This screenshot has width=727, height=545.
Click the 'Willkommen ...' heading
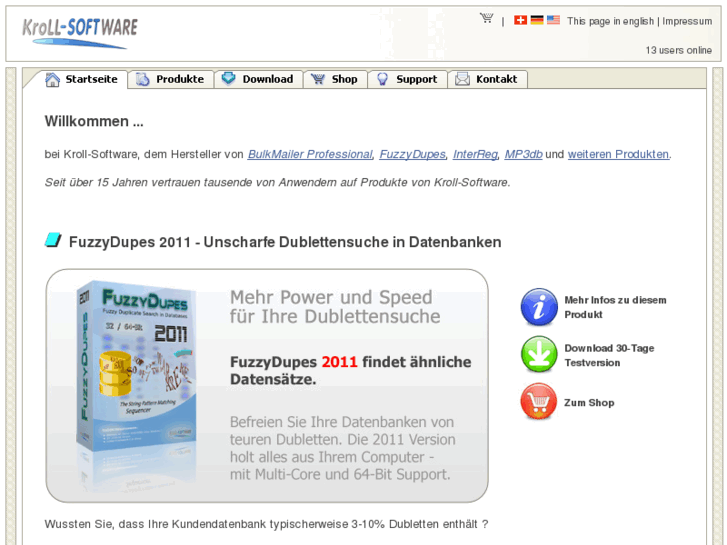(x=94, y=122)
